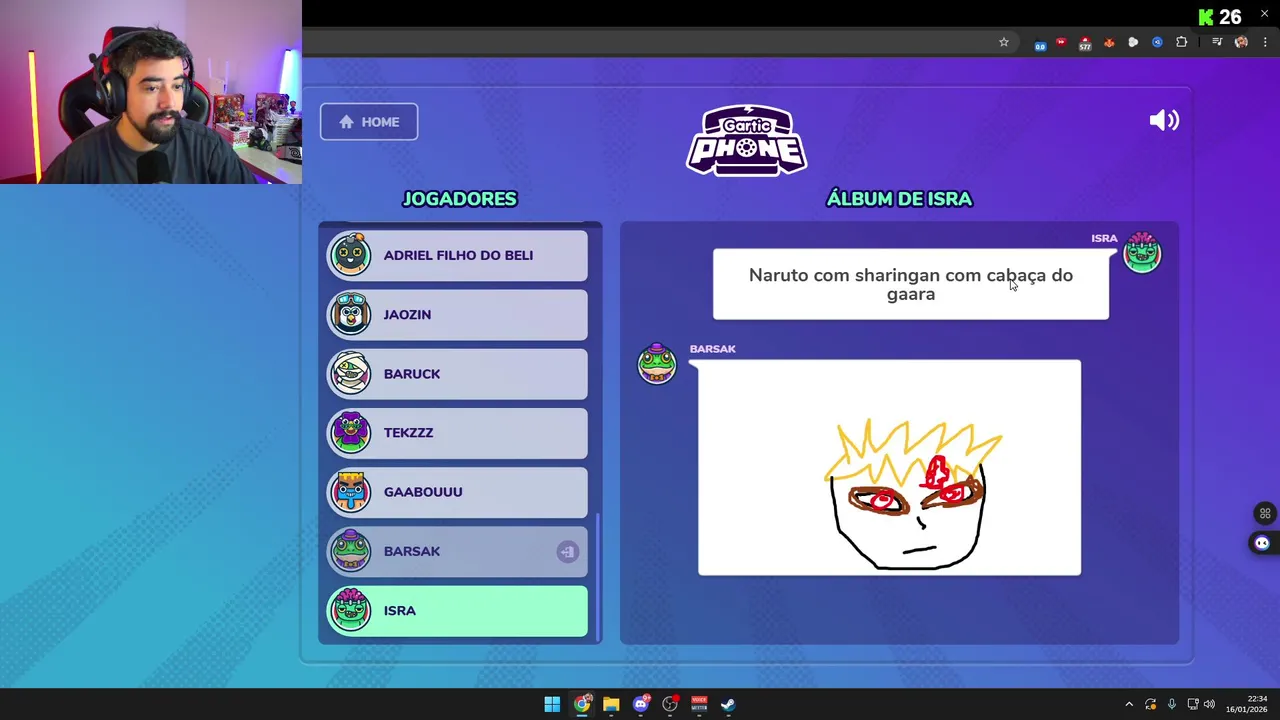1280x720 pixels.
Task: Click the player list scrollbar
Action: [x=598, y=575]
